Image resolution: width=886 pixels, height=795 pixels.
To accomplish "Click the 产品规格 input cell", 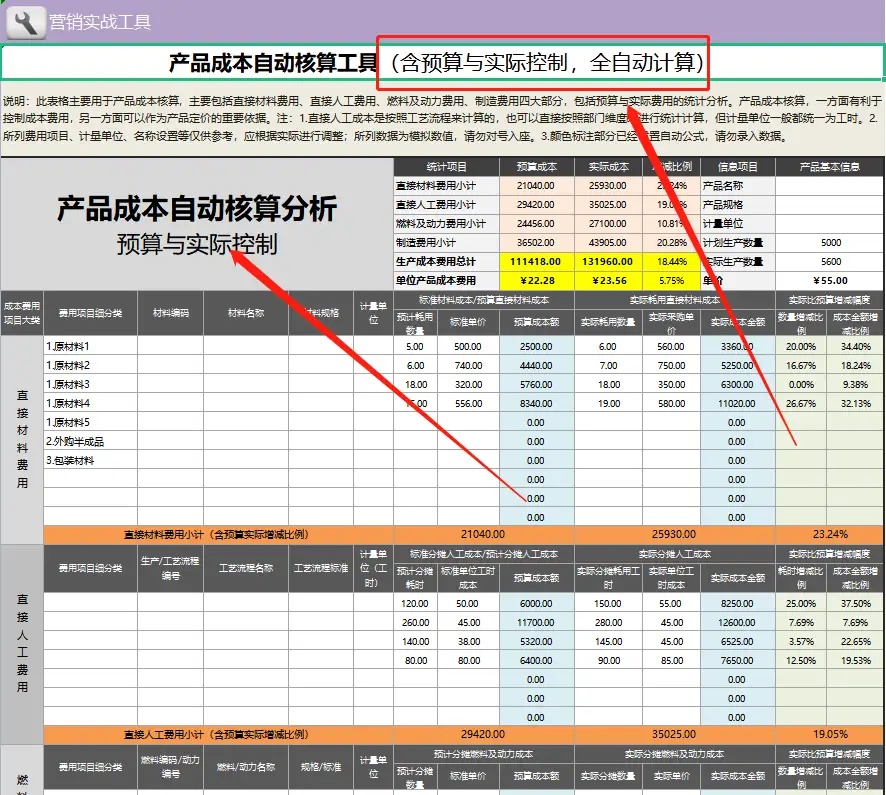I will tap(830, 203).
